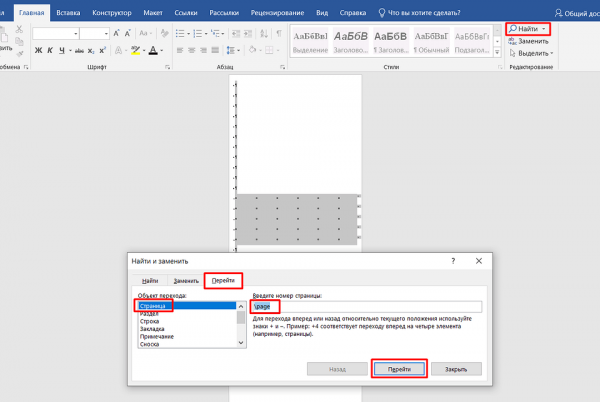This screenshot has width=600, height=402.
Task: Decrease font size
Action: (127, 33)
